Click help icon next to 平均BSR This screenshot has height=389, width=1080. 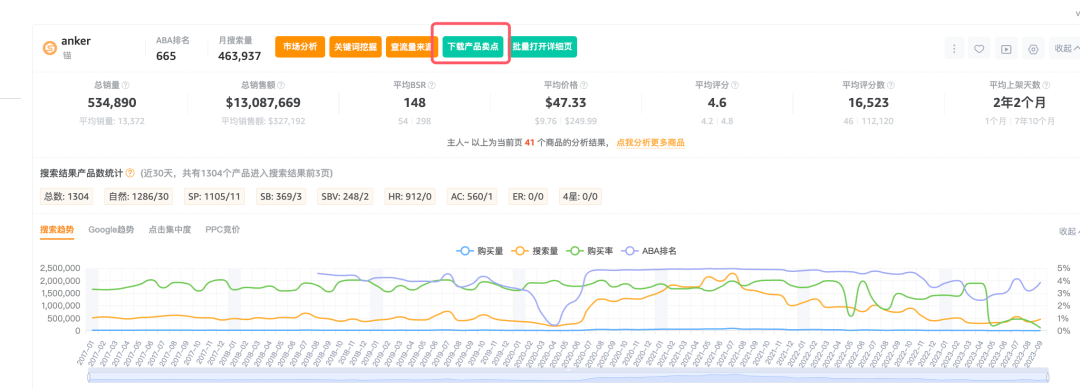pos(432,85)
